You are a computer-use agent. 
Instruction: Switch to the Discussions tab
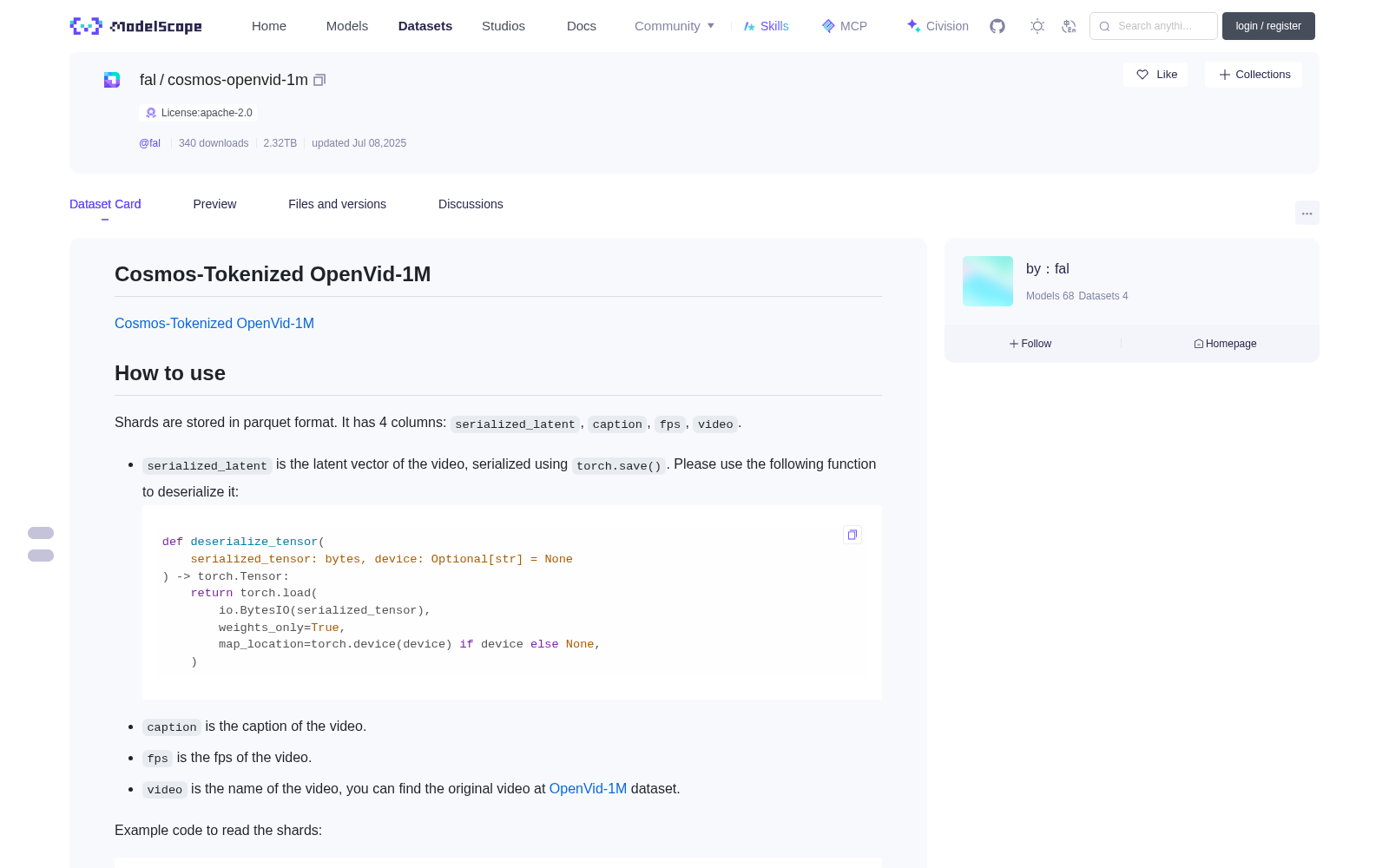pyautogui.click(x=471, y=204)
